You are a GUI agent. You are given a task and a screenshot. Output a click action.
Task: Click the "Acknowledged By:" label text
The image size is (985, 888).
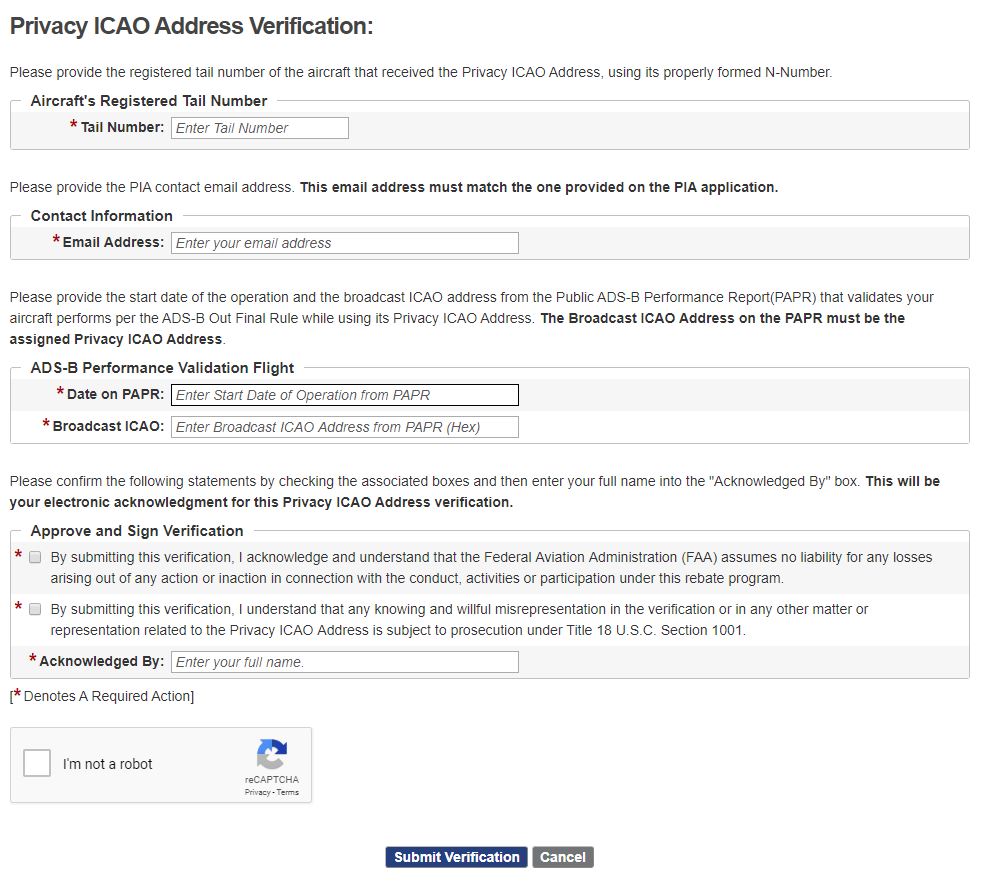coord(101,661)
